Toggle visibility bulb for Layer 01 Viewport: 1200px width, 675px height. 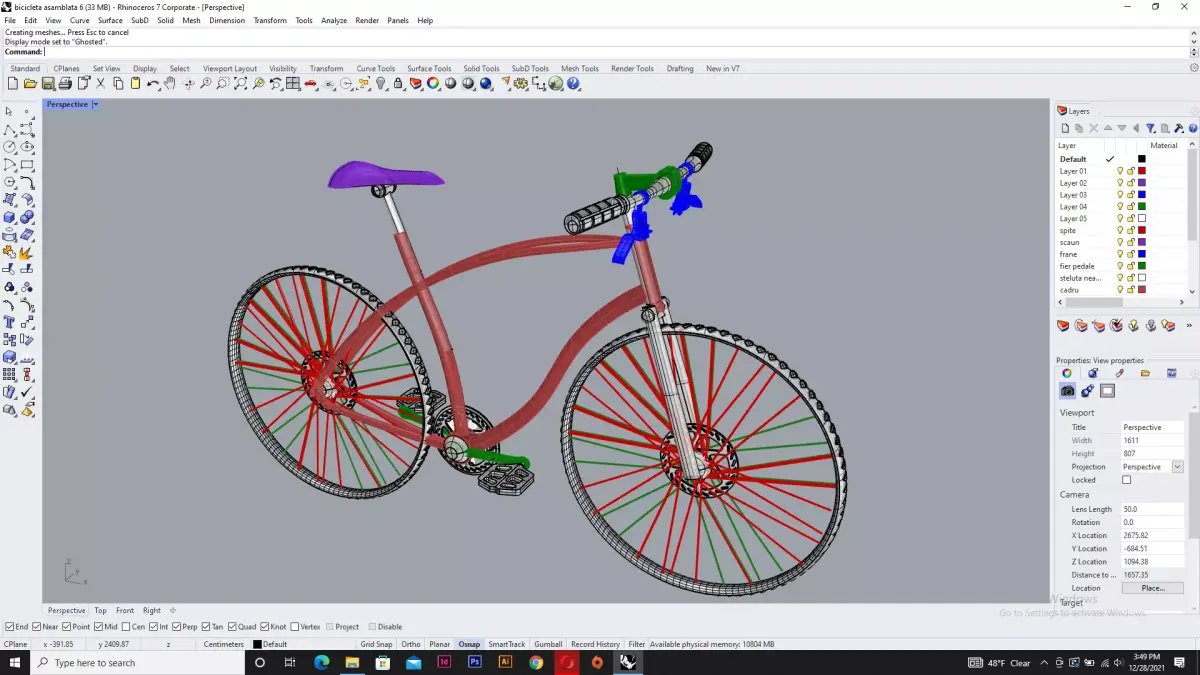coord(1120,171)
